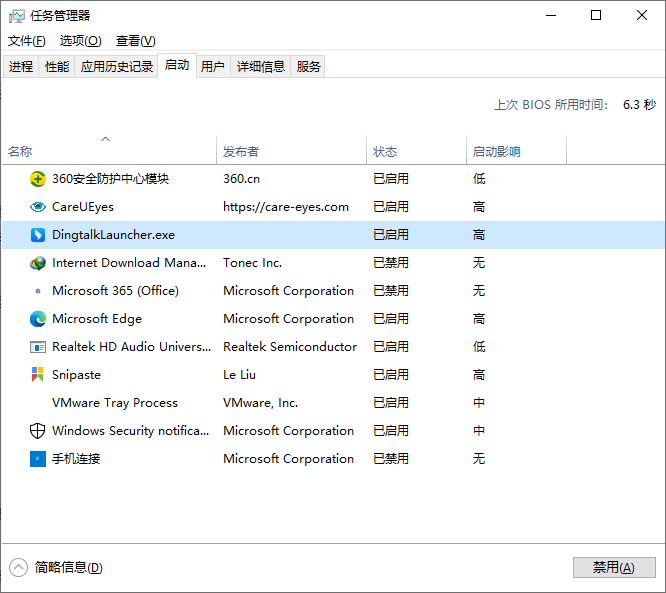666x593 pixels.
Task: Select the Microsoft Edge entry name
Action: click(x=97, y=319)
